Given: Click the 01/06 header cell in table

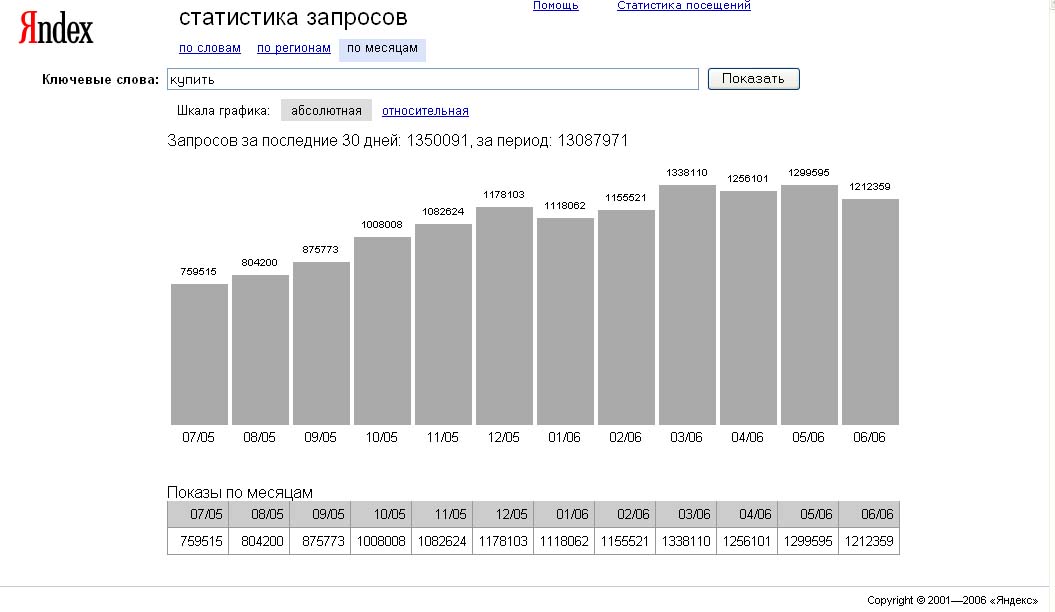Looking at the screenshot, I should pyautogui.click(x=564, y=514).
